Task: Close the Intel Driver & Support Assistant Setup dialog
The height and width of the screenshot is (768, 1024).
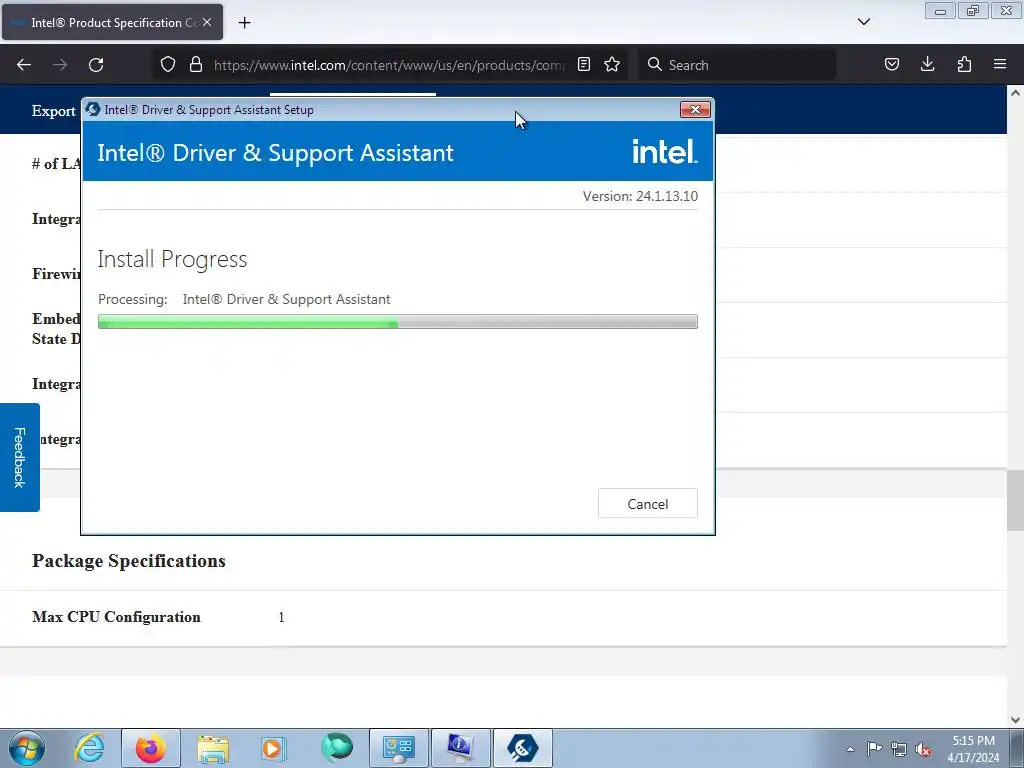Action: point(695,110)
